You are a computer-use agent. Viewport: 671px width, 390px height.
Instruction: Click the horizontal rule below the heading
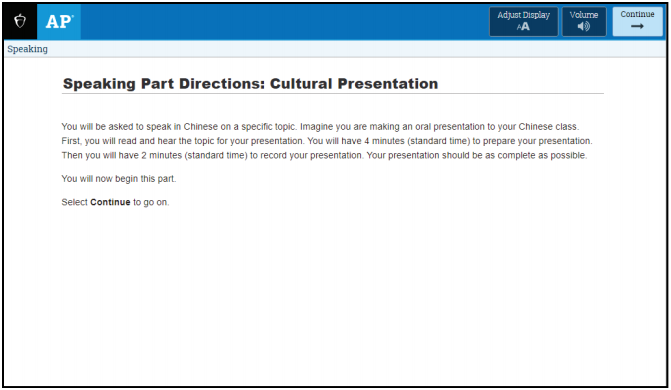(x=333, y=93)
